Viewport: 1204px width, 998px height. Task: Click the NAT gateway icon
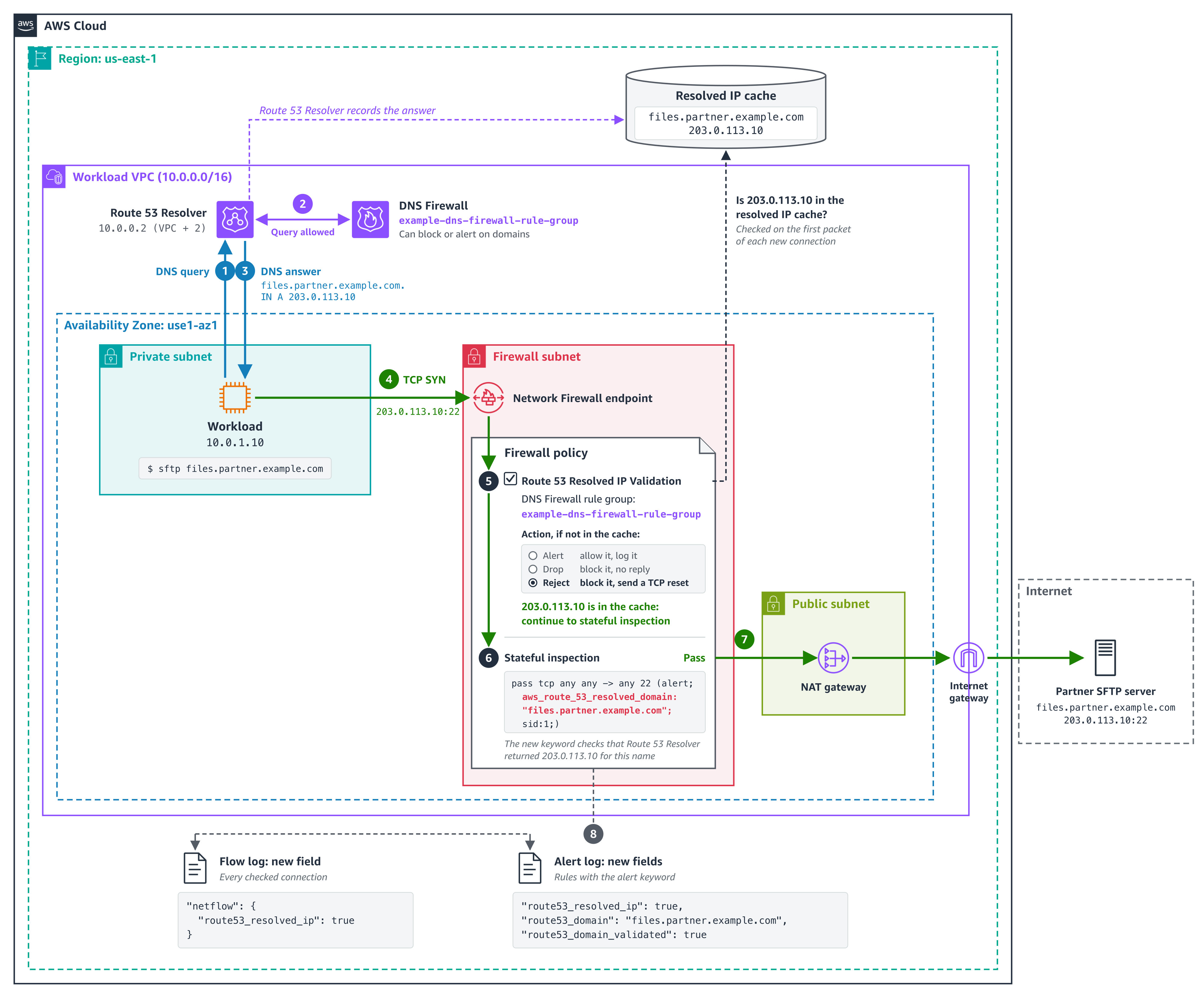(833, 658)
